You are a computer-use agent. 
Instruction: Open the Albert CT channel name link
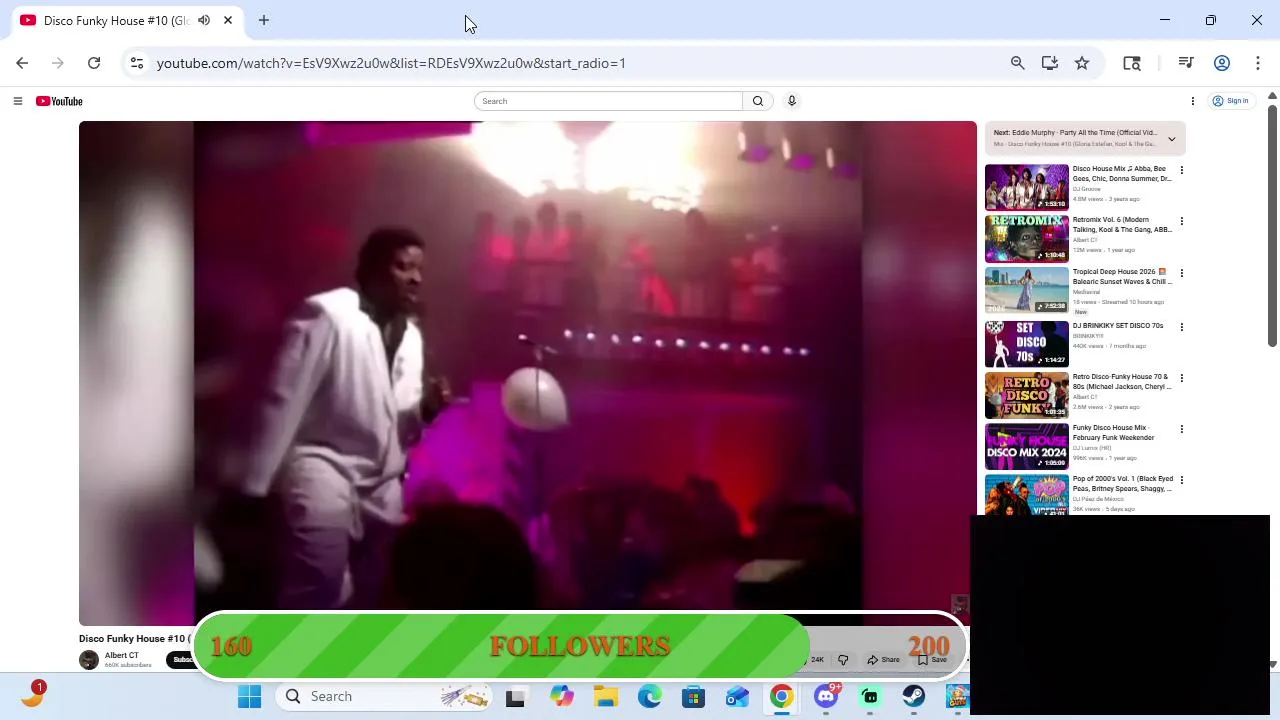tap(122, 656)
